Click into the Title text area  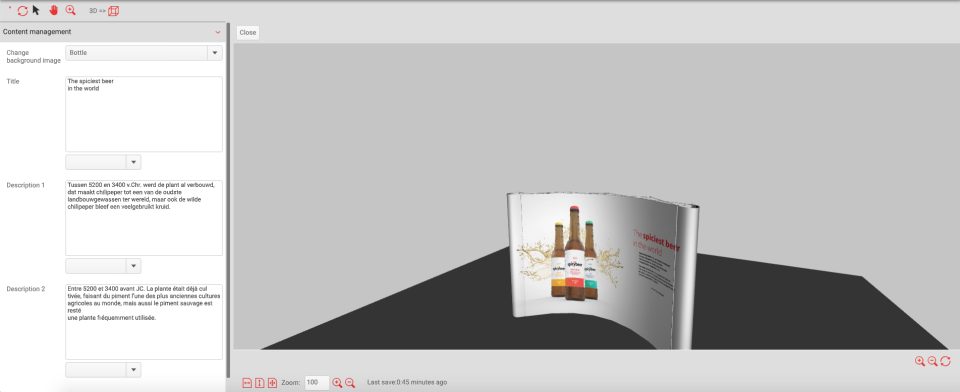pyautogui.click(x=143, y=114)
